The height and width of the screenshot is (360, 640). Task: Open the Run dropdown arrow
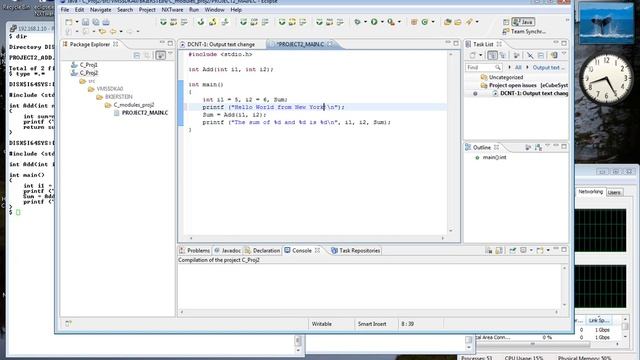click(382, 22)
